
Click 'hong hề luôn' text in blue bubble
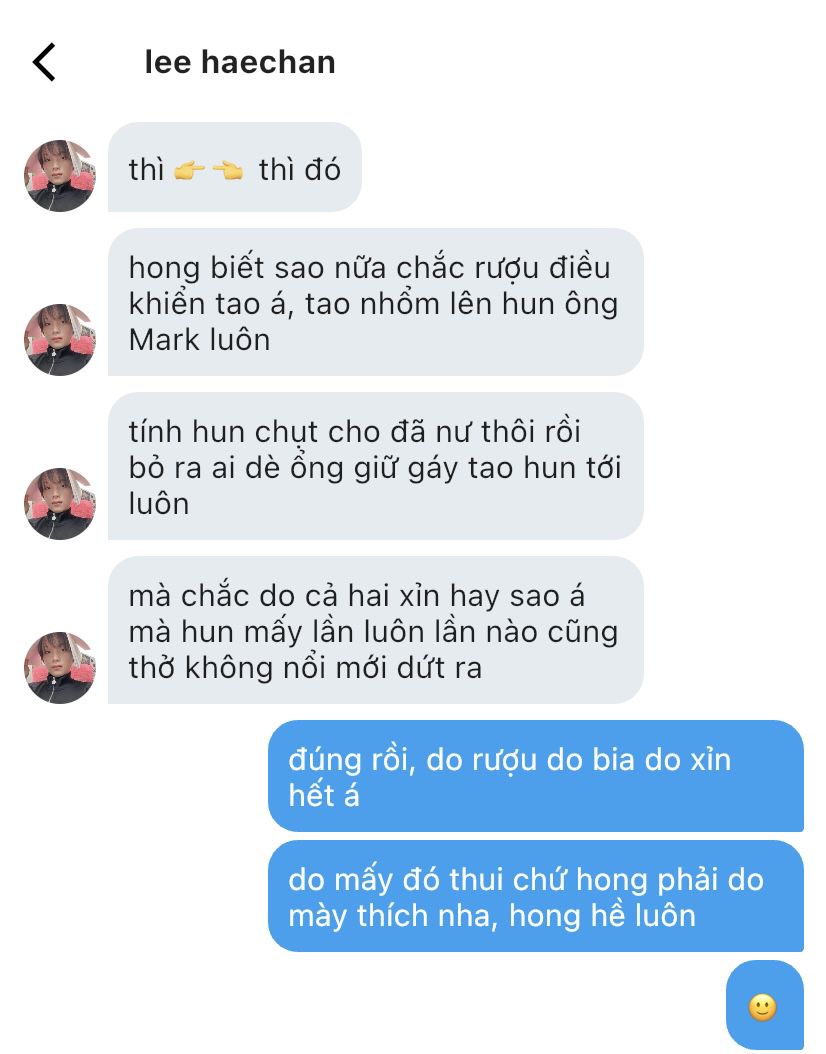(x=602, y=916)
